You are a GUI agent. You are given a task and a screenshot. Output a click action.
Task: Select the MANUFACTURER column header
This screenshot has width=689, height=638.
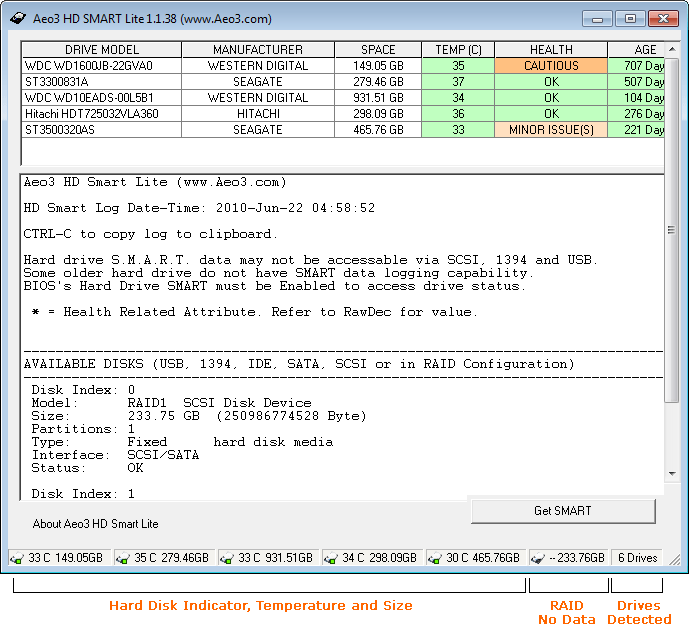(x=258, y=50)
